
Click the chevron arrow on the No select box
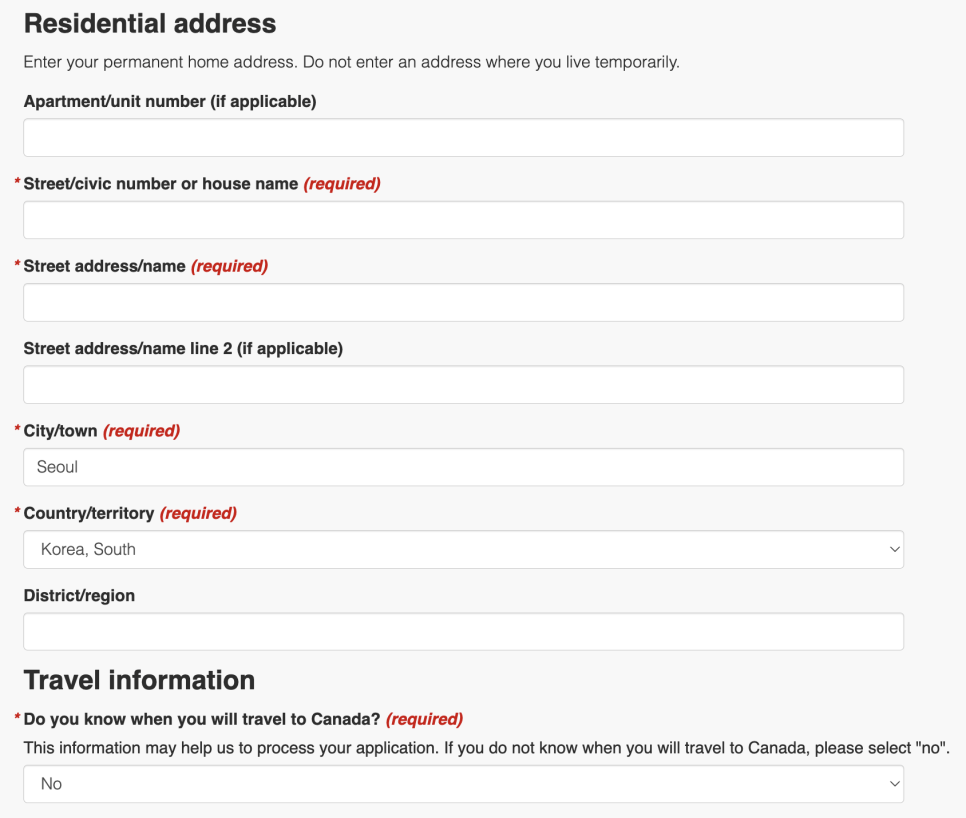(895, 784)
